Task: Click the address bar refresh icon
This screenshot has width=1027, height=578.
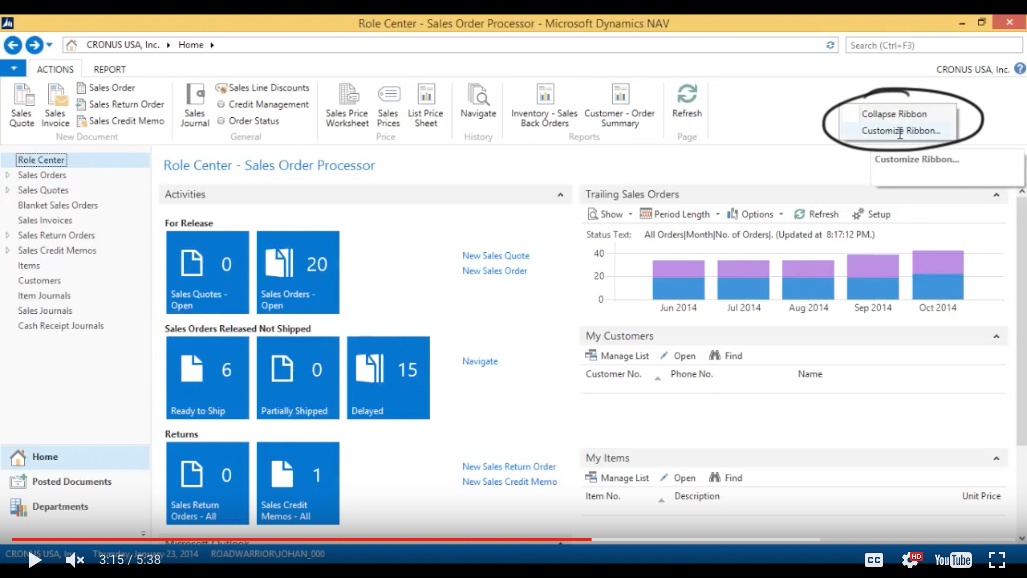Action: tap(830, 45)
